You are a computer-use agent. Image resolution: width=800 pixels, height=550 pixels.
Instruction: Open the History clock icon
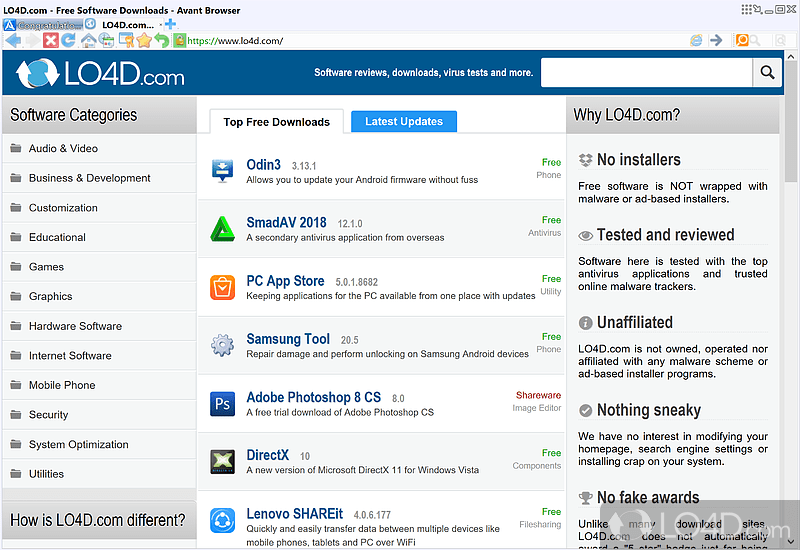click(107, 40)
